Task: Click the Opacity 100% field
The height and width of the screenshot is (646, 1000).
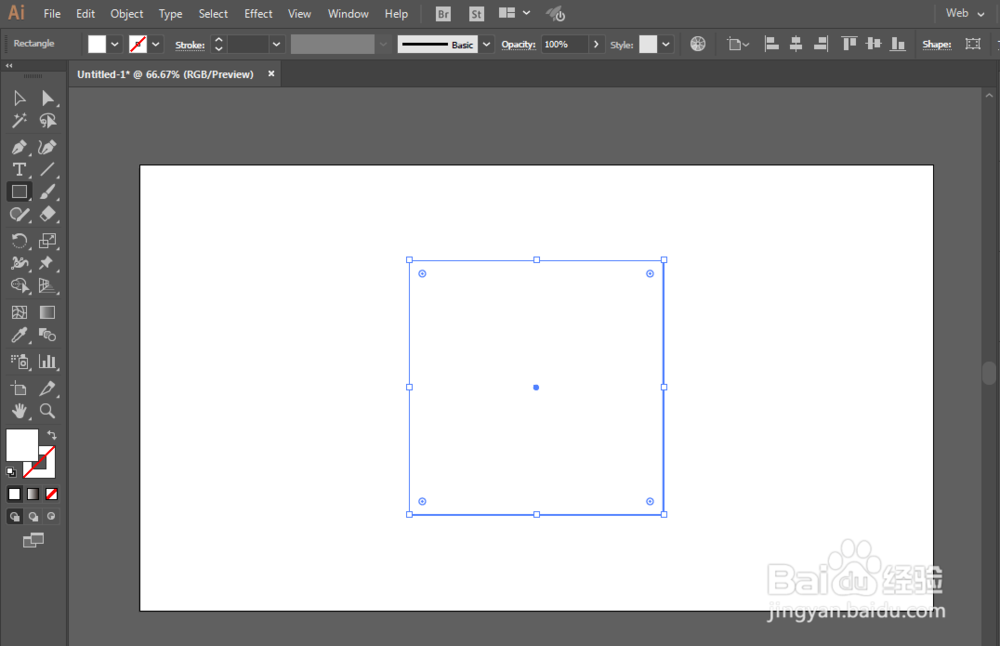Action: point(564,45)
